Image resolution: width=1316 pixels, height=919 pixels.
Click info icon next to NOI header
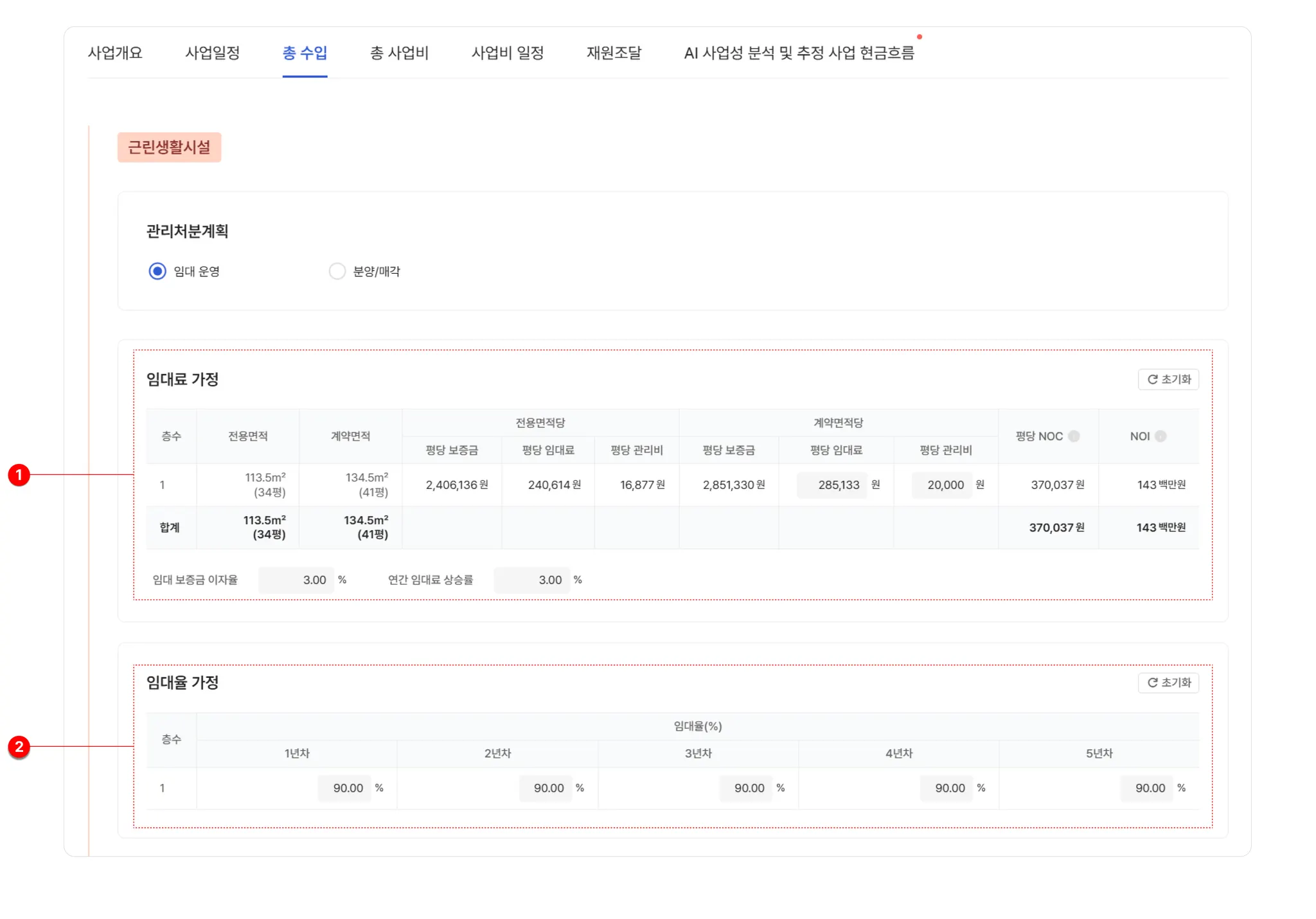1160,436
